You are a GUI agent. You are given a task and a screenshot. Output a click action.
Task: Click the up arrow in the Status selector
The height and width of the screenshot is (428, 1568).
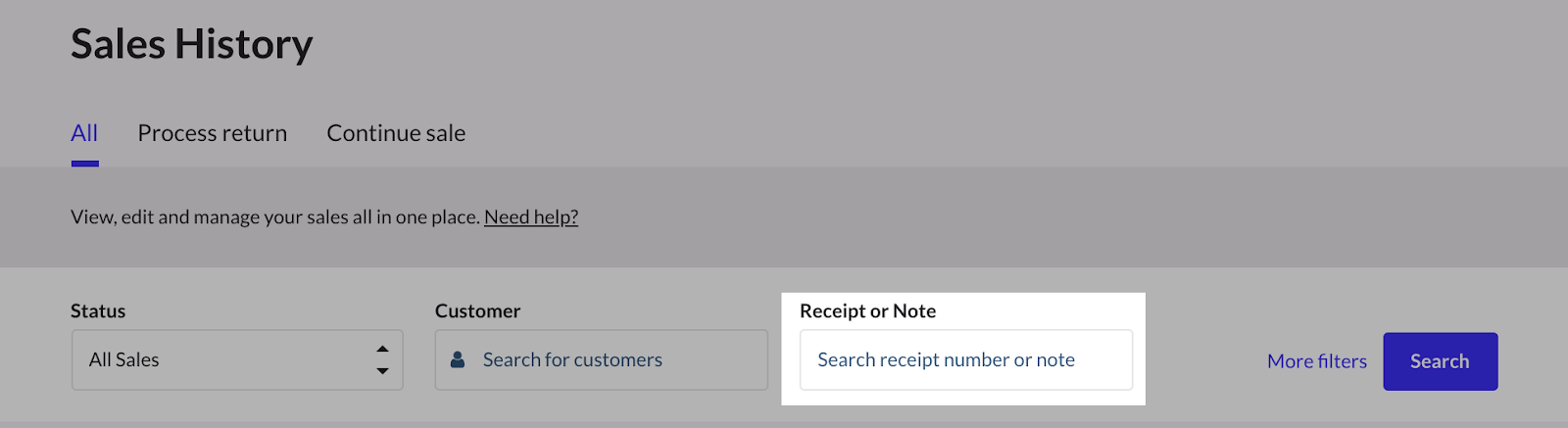(x=382, y=349)
